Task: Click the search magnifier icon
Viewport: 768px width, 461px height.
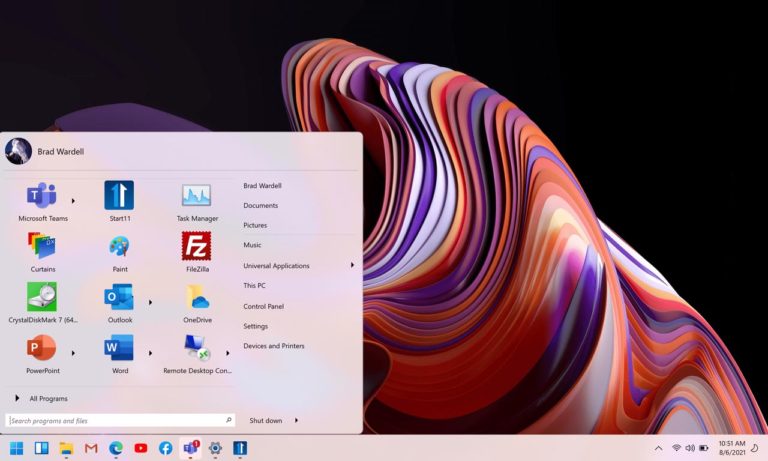Action: coord(228,420)
